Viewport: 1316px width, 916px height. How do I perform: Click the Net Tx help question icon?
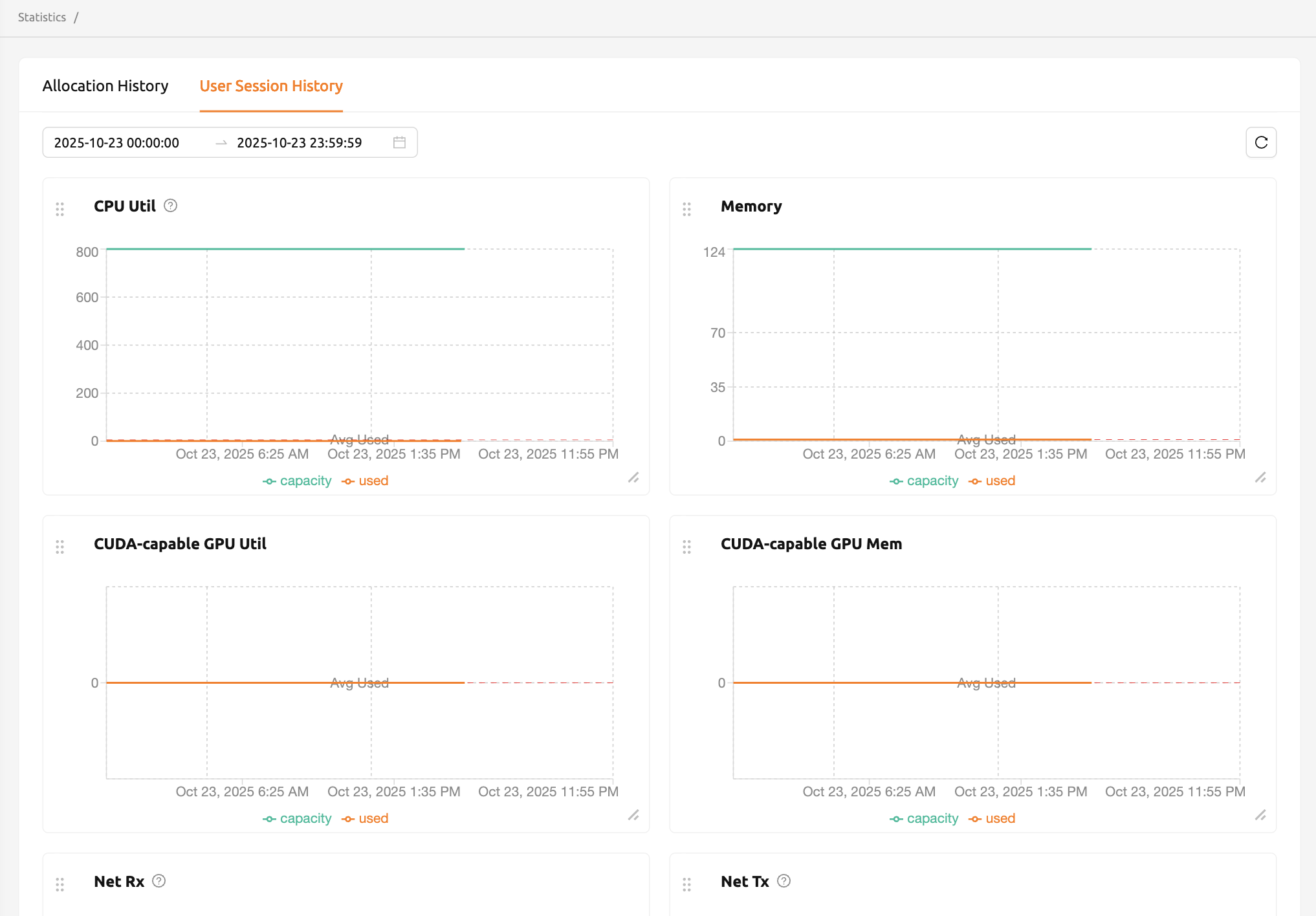pos(784,881)
